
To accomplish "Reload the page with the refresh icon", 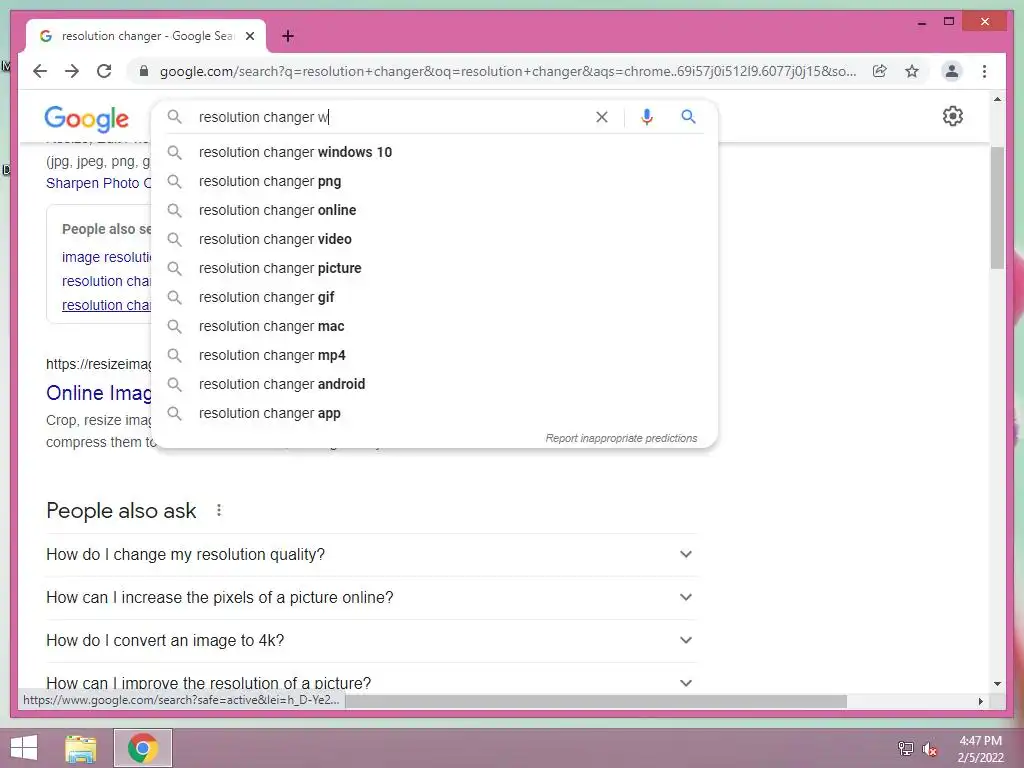I will pos(104,71).
